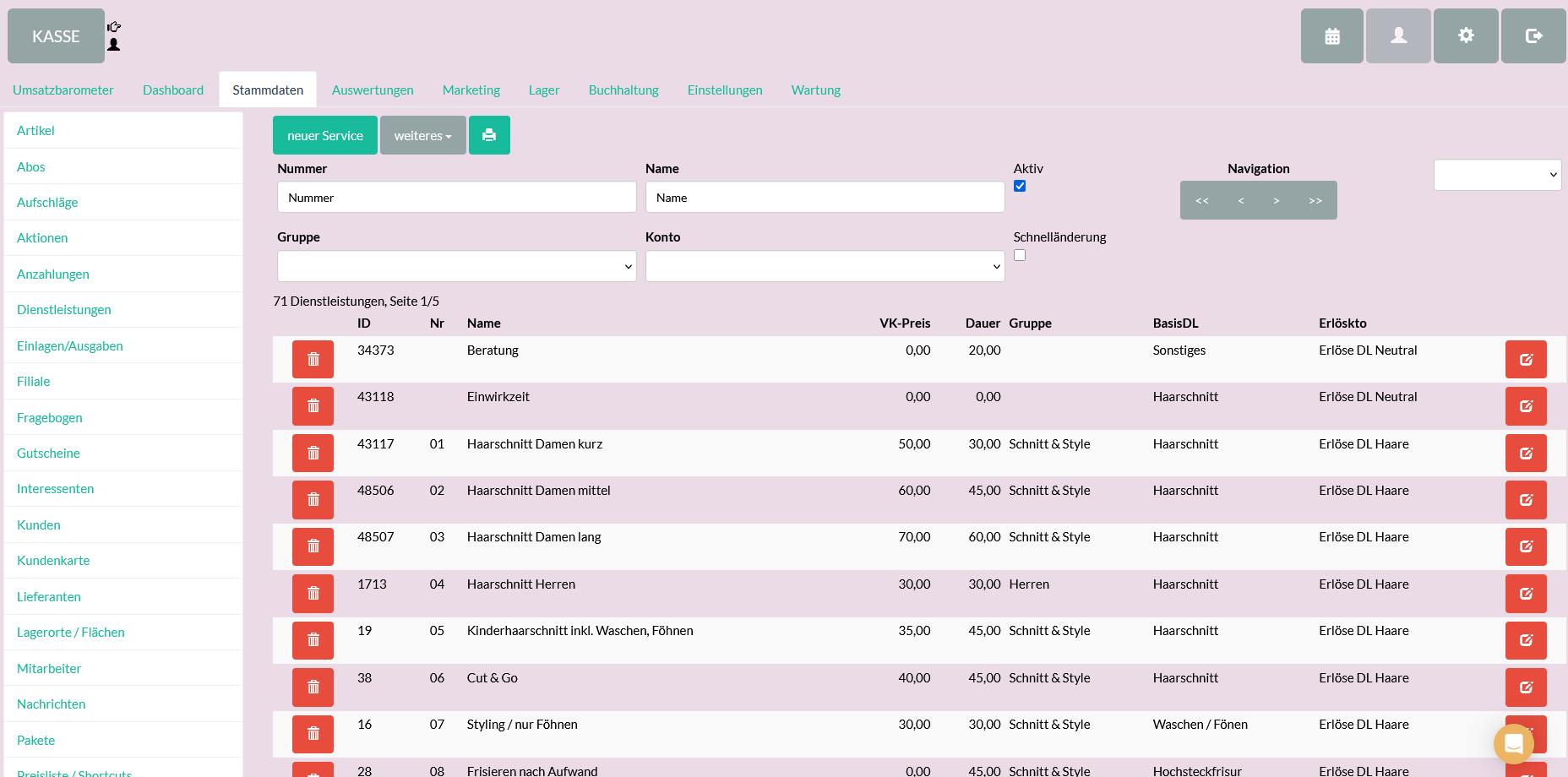Open the calendar icon in top bar

click(x=1331, y=36)
